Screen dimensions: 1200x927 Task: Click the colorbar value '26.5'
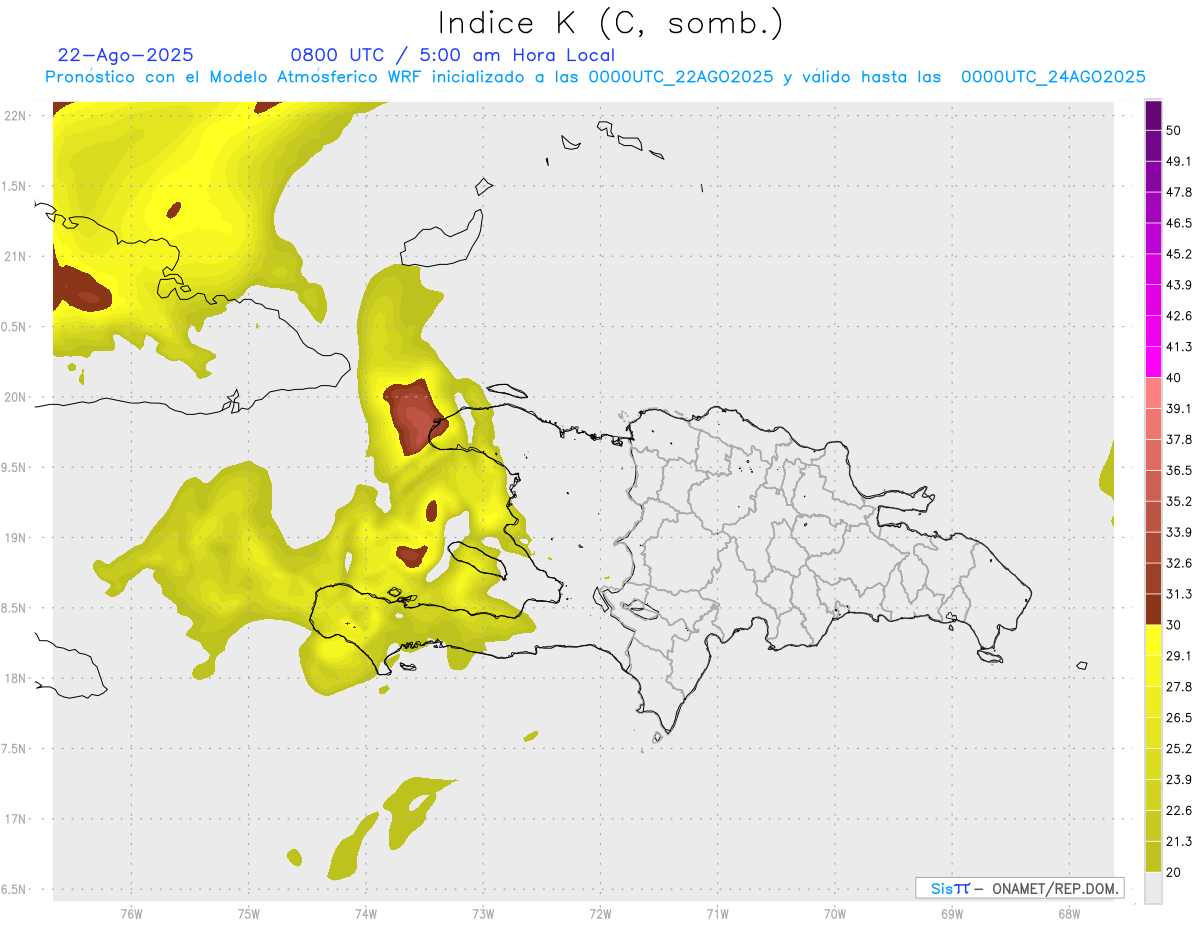point(1179,718)
